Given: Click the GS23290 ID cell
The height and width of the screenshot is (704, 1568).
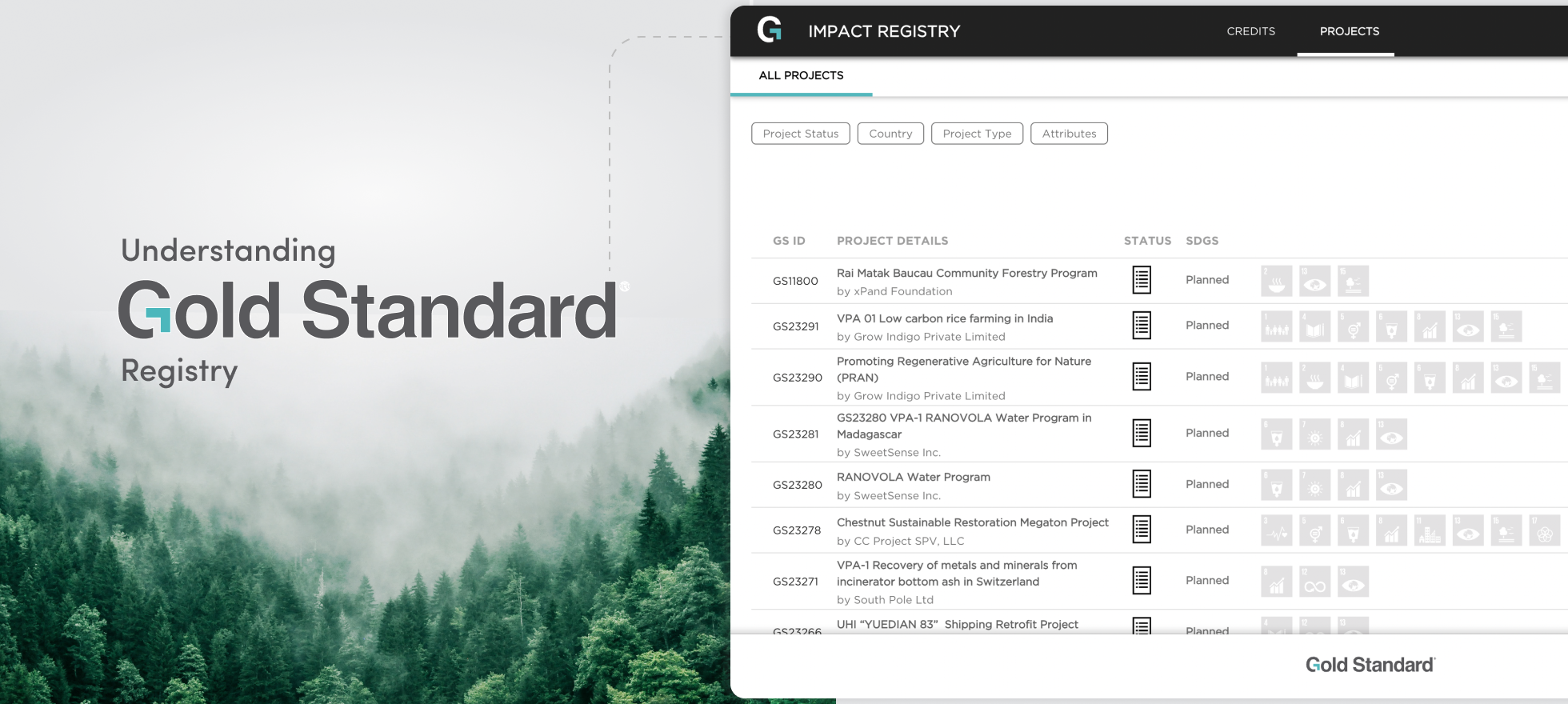Looking at the screenshot, I should pos(798,378).
